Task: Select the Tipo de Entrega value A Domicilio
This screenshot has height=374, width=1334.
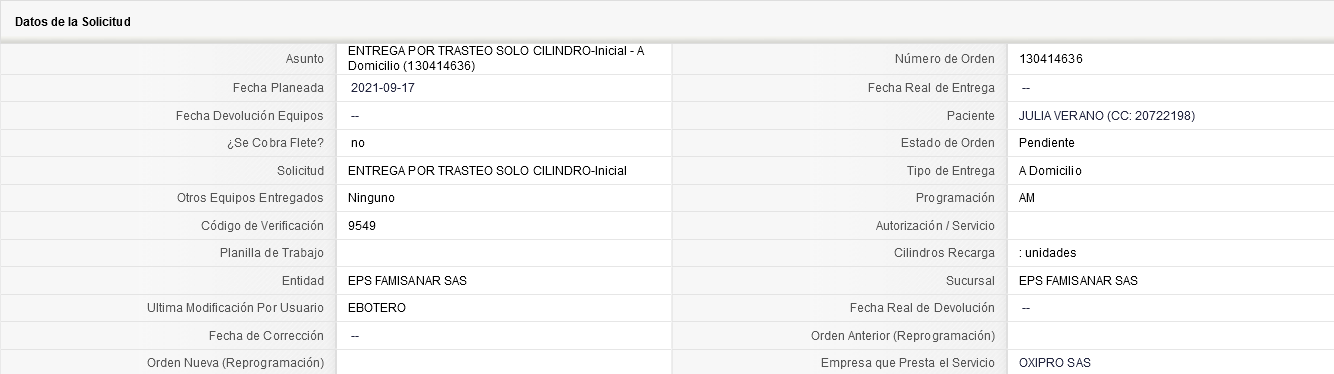Action: tap(1050, 171)
